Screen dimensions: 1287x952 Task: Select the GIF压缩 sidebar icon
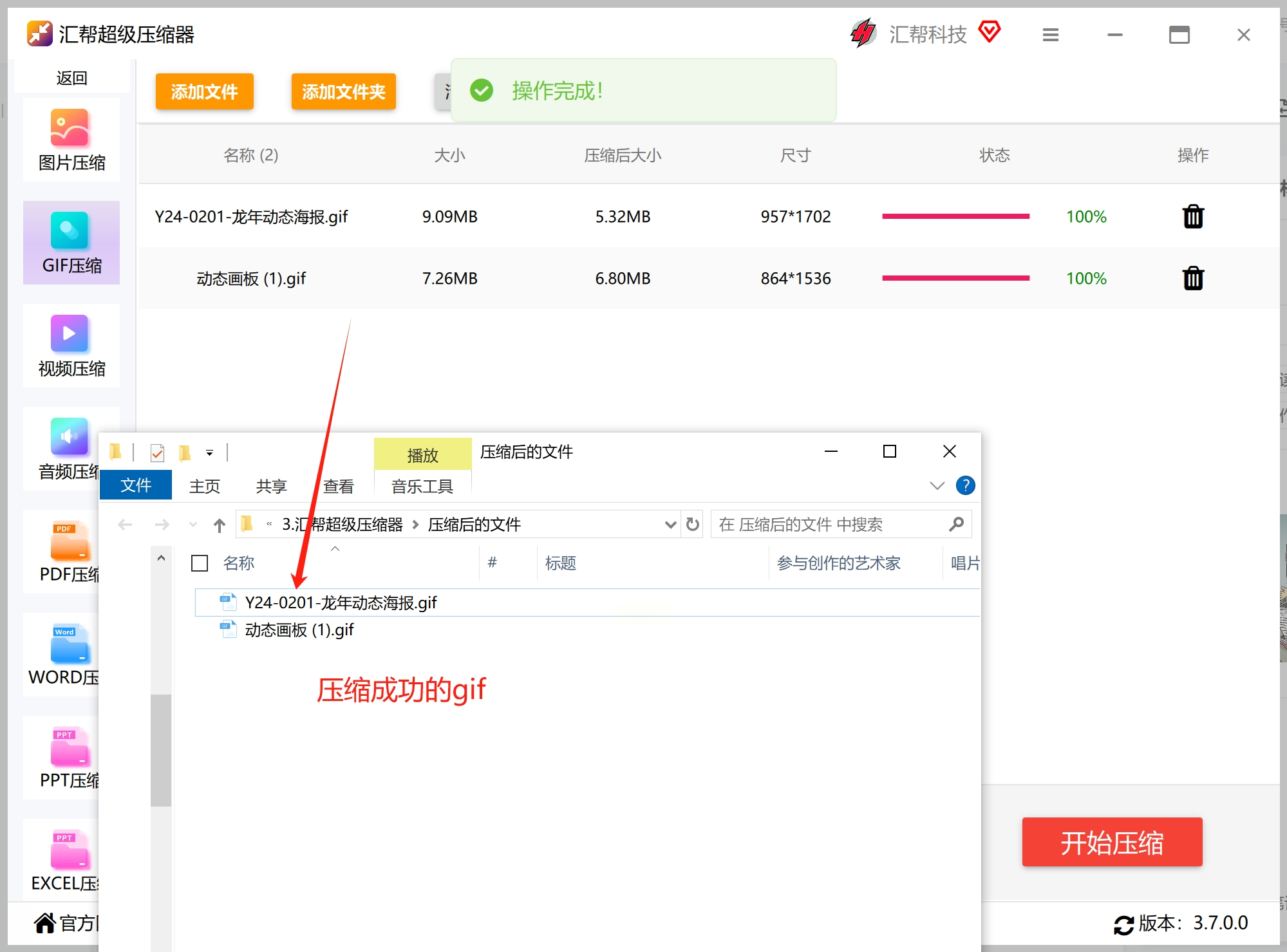(x=70, y=230)
